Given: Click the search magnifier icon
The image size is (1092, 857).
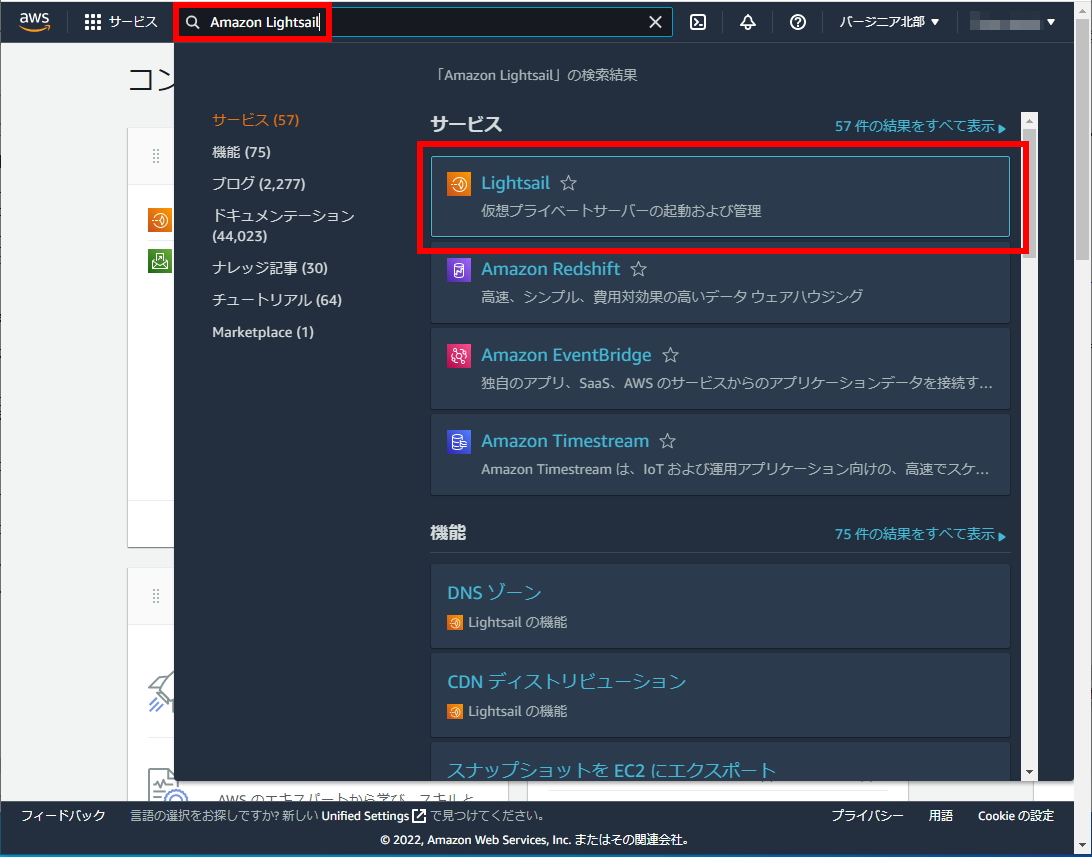Looking at the screenshot, I should tap(193, 22).
